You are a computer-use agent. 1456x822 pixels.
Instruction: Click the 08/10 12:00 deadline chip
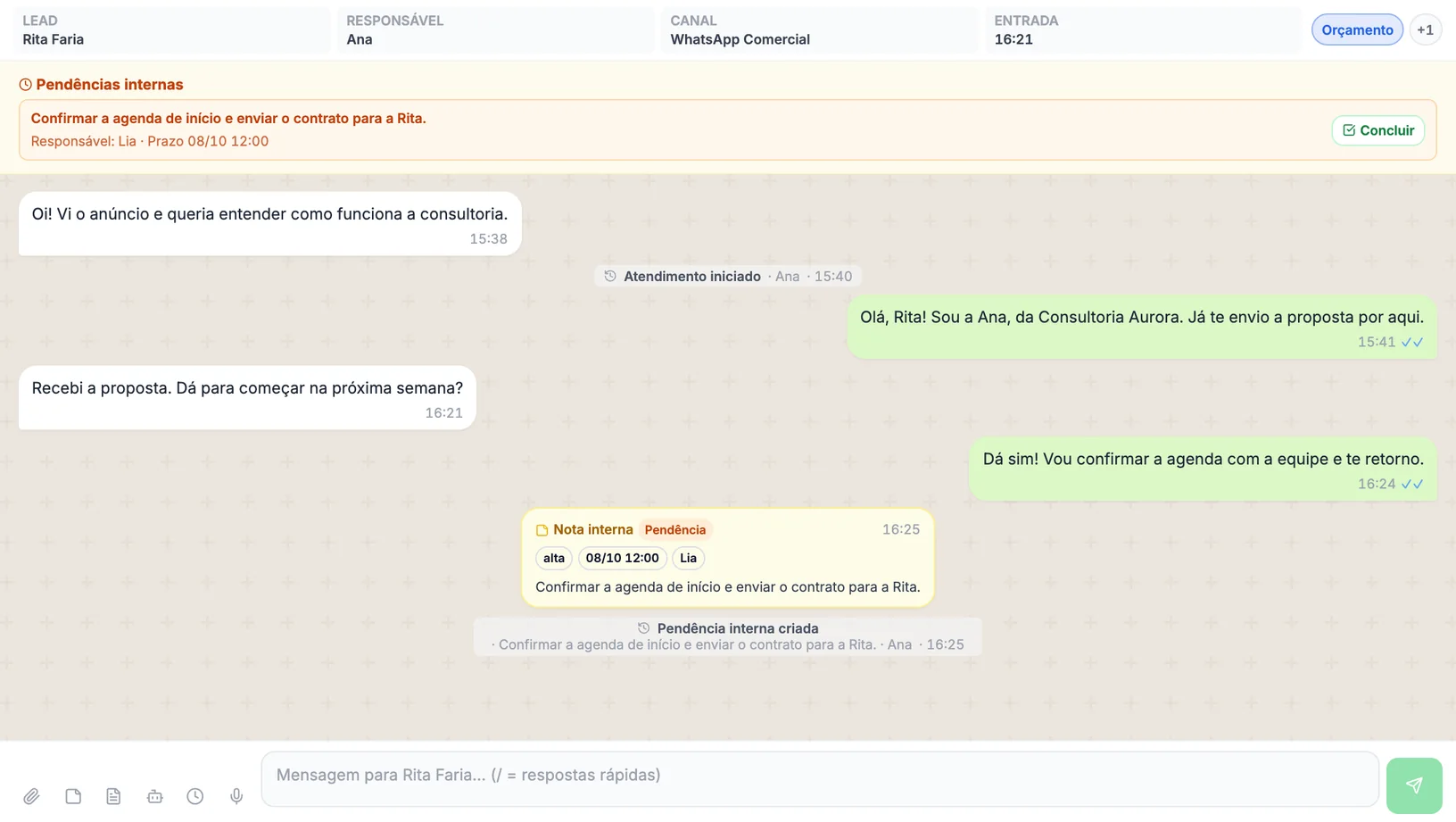point(623,558)
